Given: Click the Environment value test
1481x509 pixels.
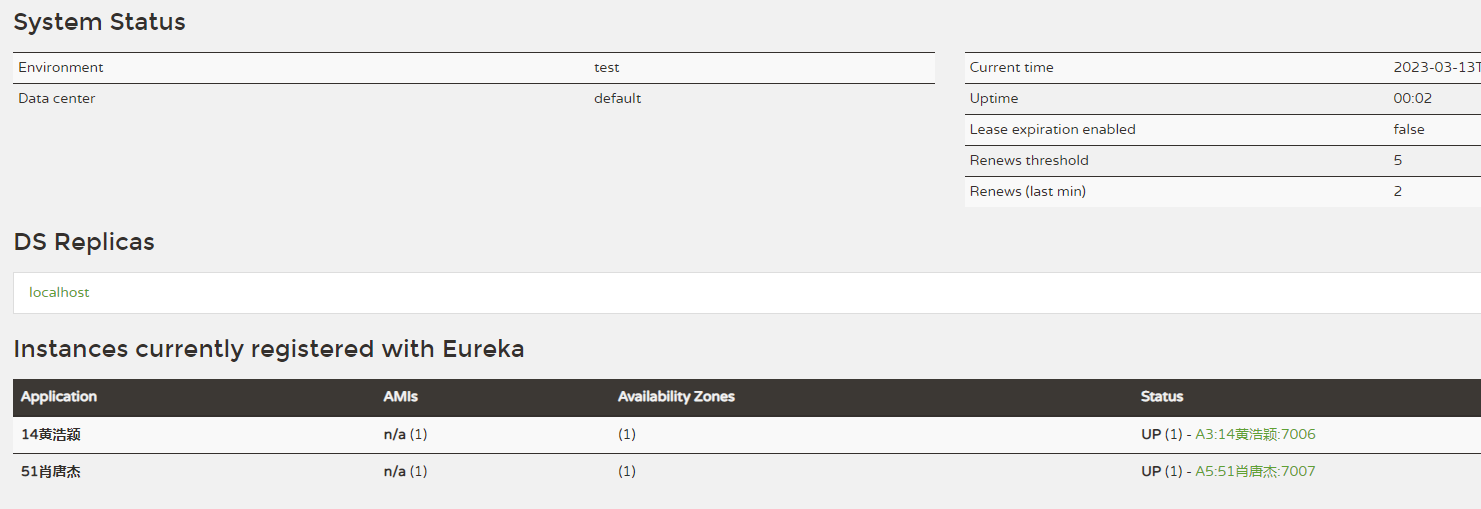Looking at the screenshot, I should tap(606, 68).
